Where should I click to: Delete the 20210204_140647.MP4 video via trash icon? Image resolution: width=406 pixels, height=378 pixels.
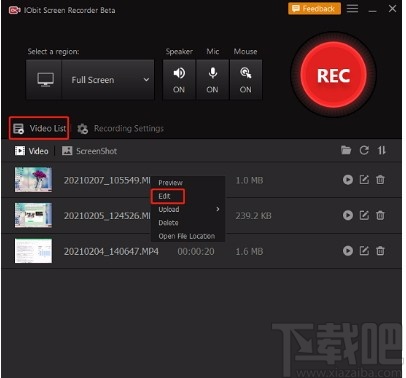click(380, 251)
